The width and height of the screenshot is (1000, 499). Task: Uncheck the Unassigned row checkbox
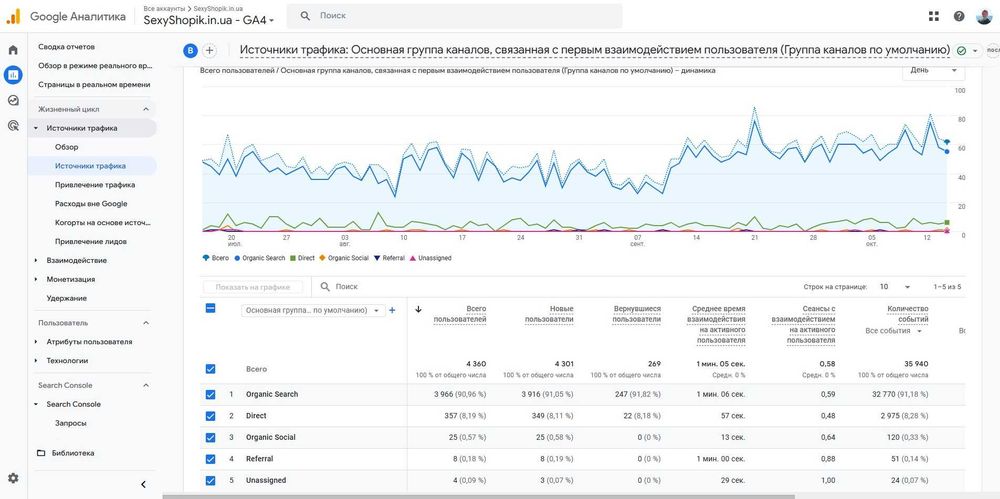click(210, 480)
